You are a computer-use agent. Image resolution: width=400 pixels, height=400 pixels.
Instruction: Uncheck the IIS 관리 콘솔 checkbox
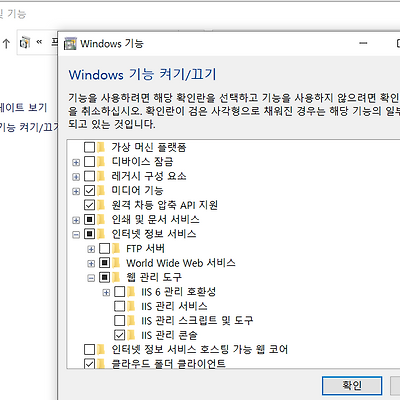pos(119,335)
